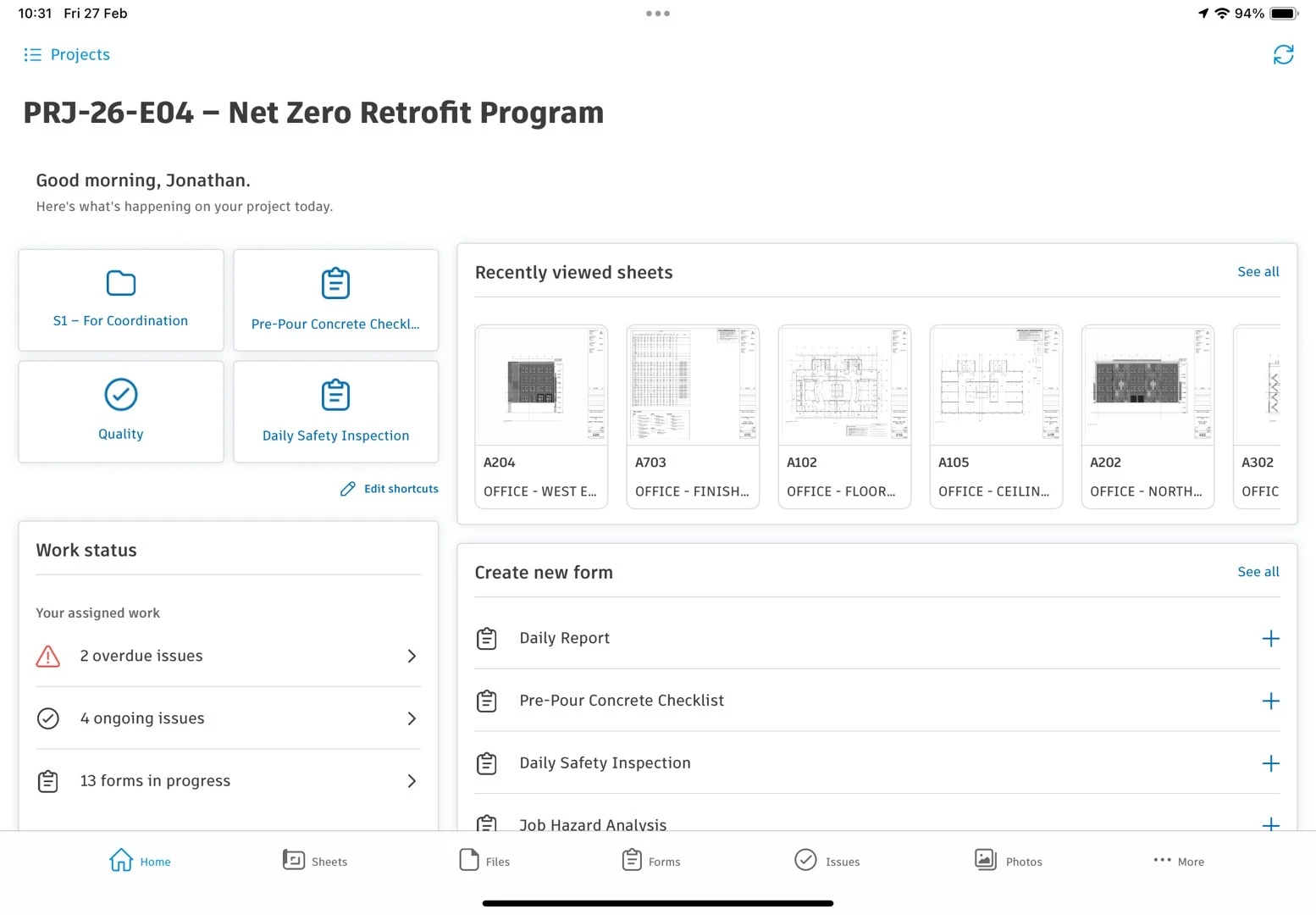1316x915 pixels.
Task: Click Edit shortcuts link
Action: (x=390, y=489)
